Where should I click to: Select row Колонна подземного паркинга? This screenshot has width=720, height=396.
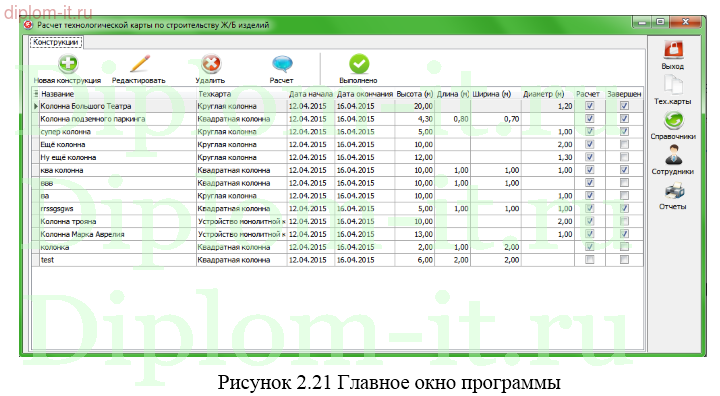(338, 119)
